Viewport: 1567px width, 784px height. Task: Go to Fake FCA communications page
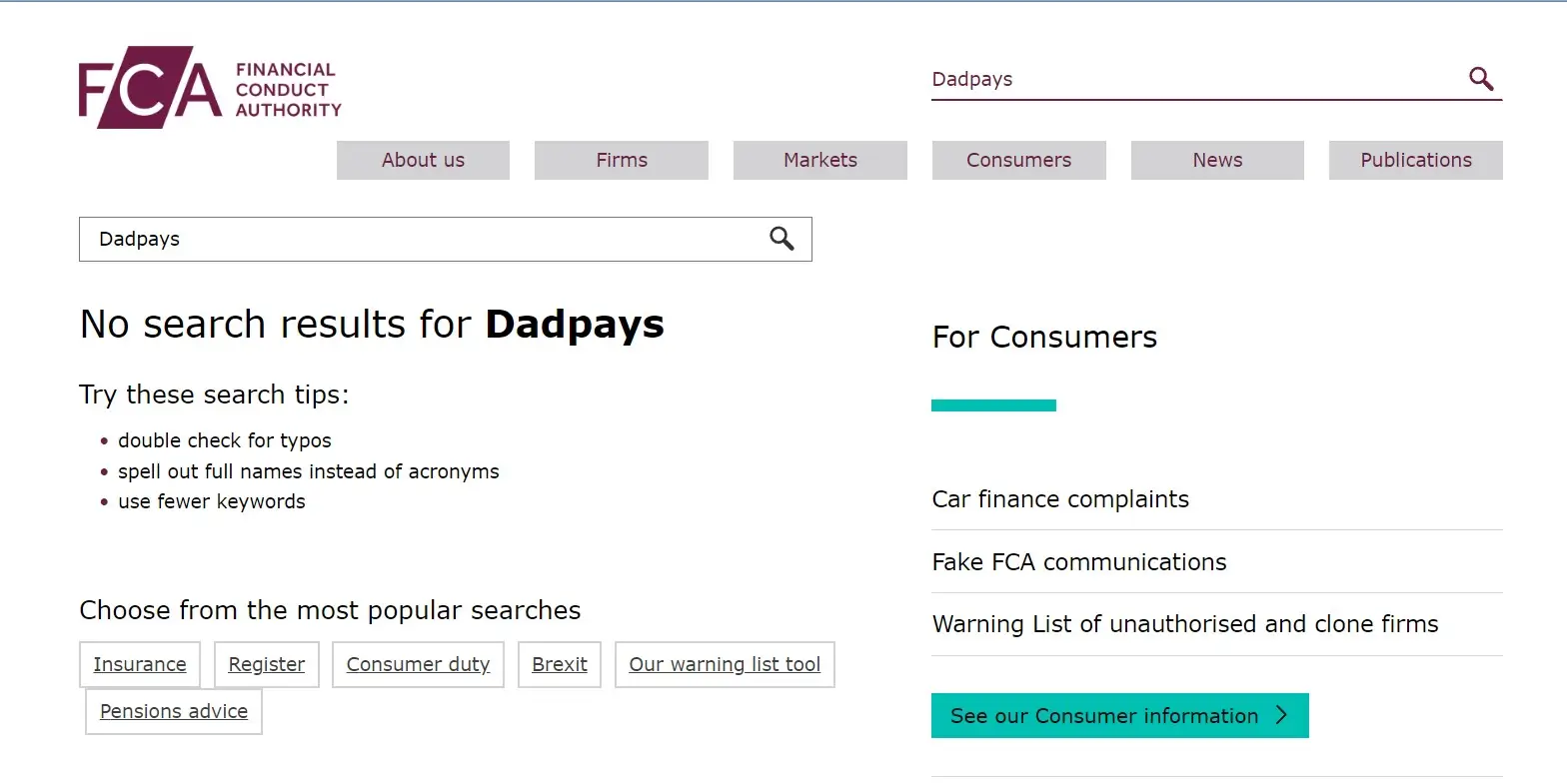[1078, 562]
